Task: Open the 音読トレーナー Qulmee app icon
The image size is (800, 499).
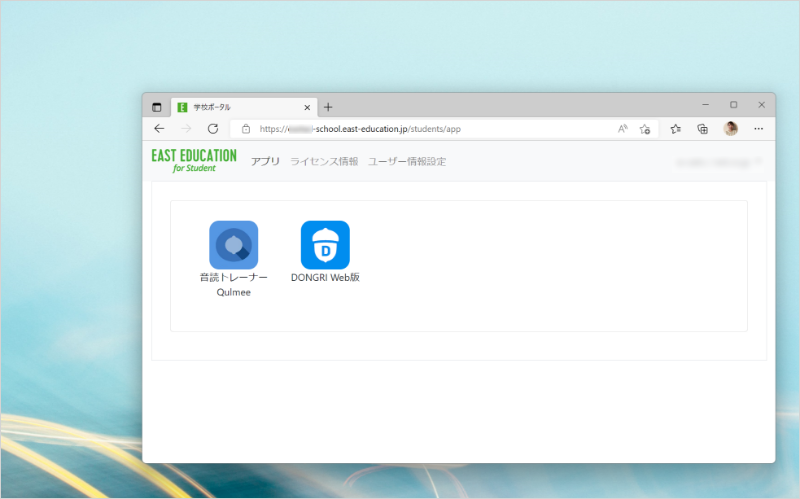Action: [234, 245]
